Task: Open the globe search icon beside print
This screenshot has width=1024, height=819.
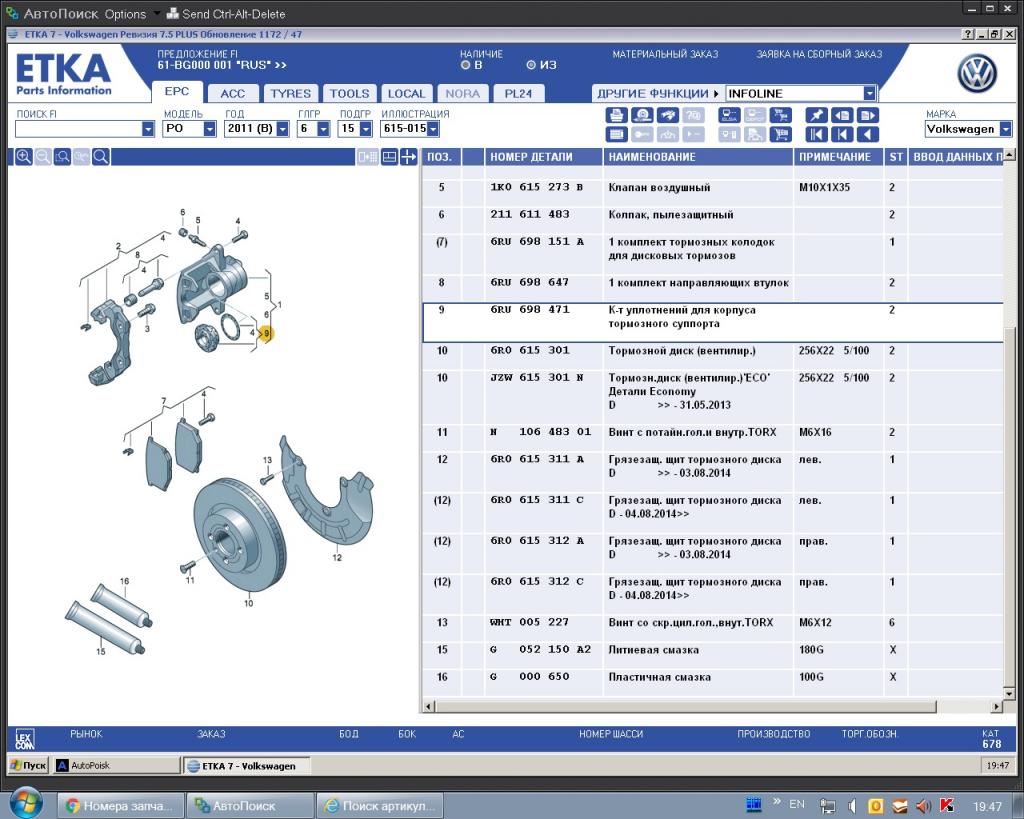Action: click(642, 116)
